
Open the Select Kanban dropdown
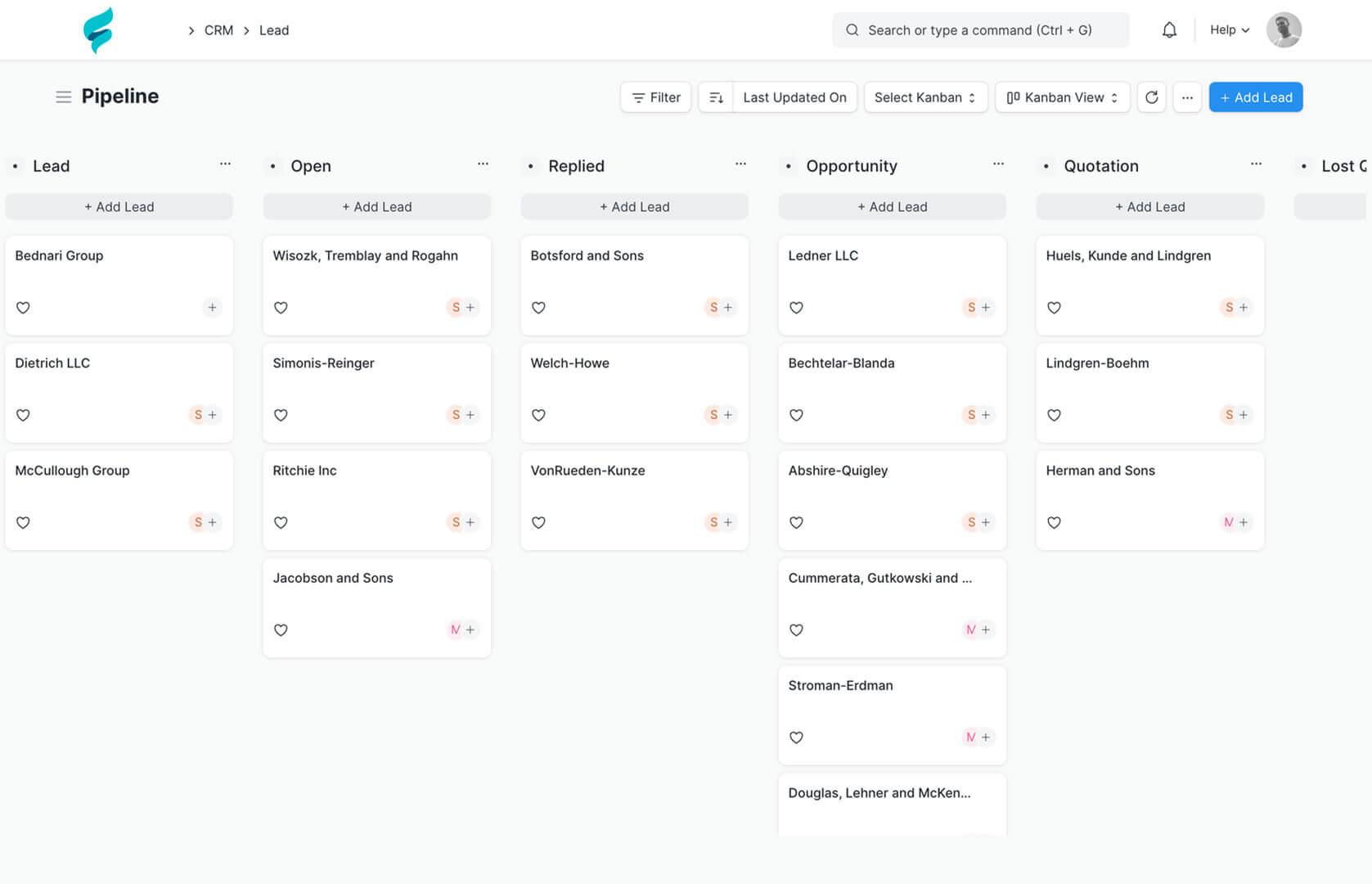coord(925,97)
